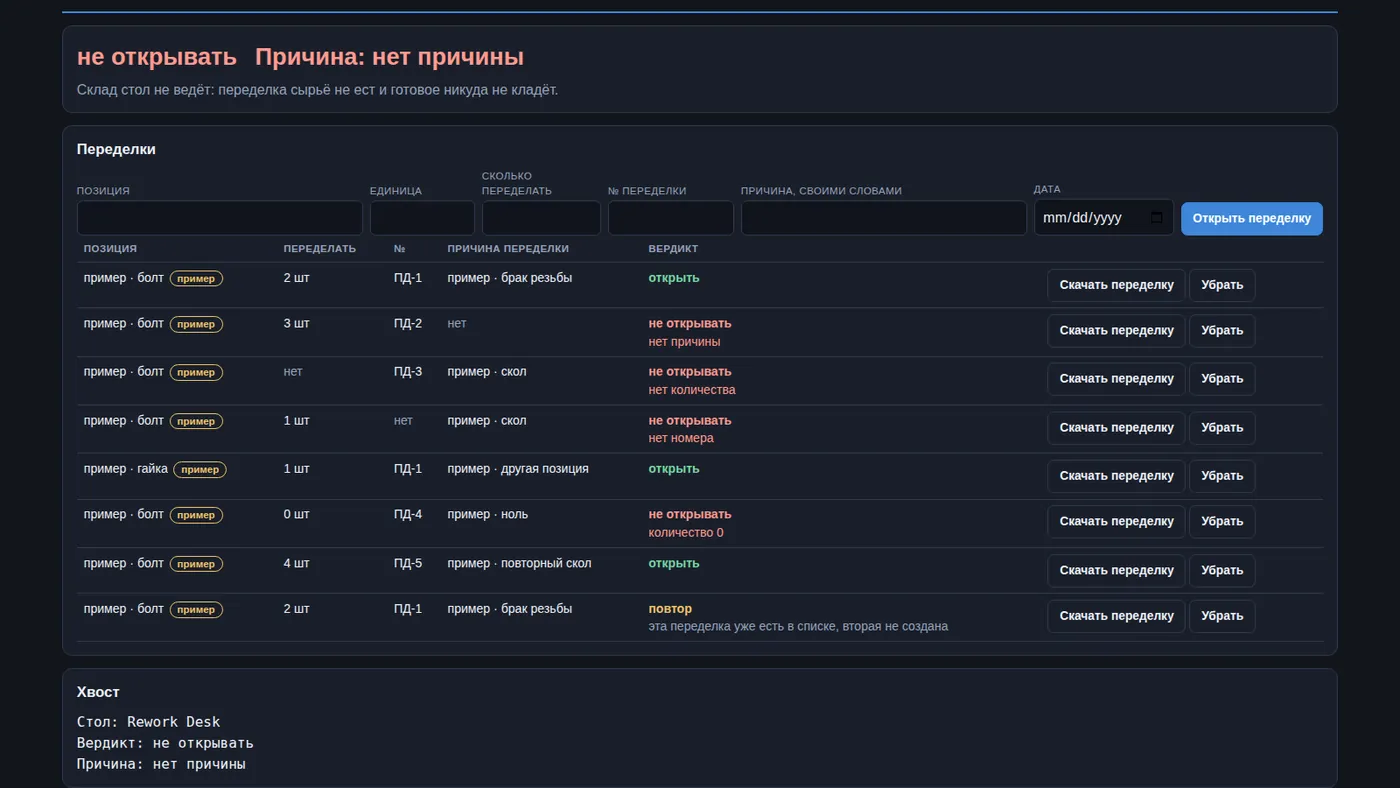The height and width of the screenshot is (788, 1400).
Task: Click Убрать in the ПД-4 row
Action: tap(1222, 522)
